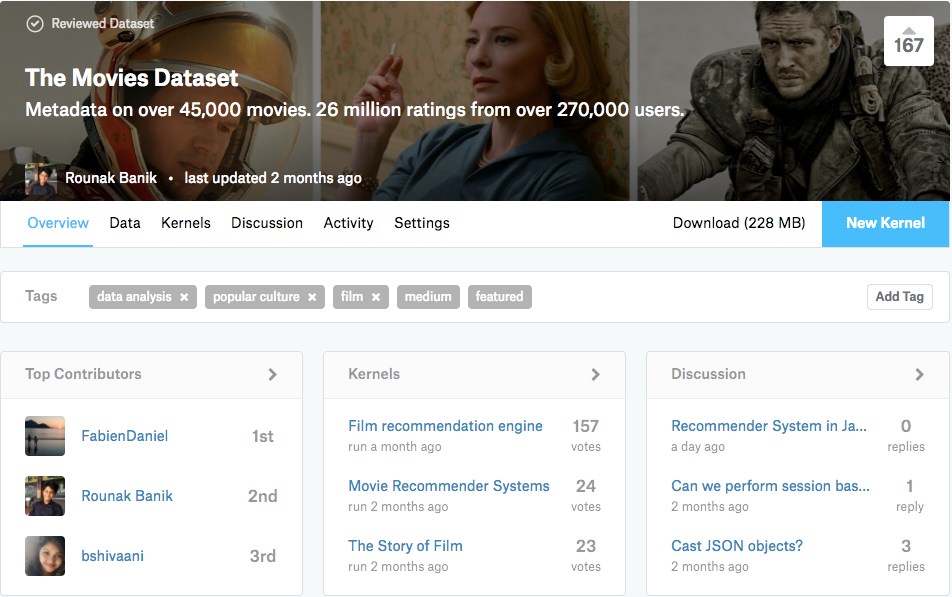Remove the data analysis tag
The height and width of the screenshot is (597, 952).
tap(184, 297)
